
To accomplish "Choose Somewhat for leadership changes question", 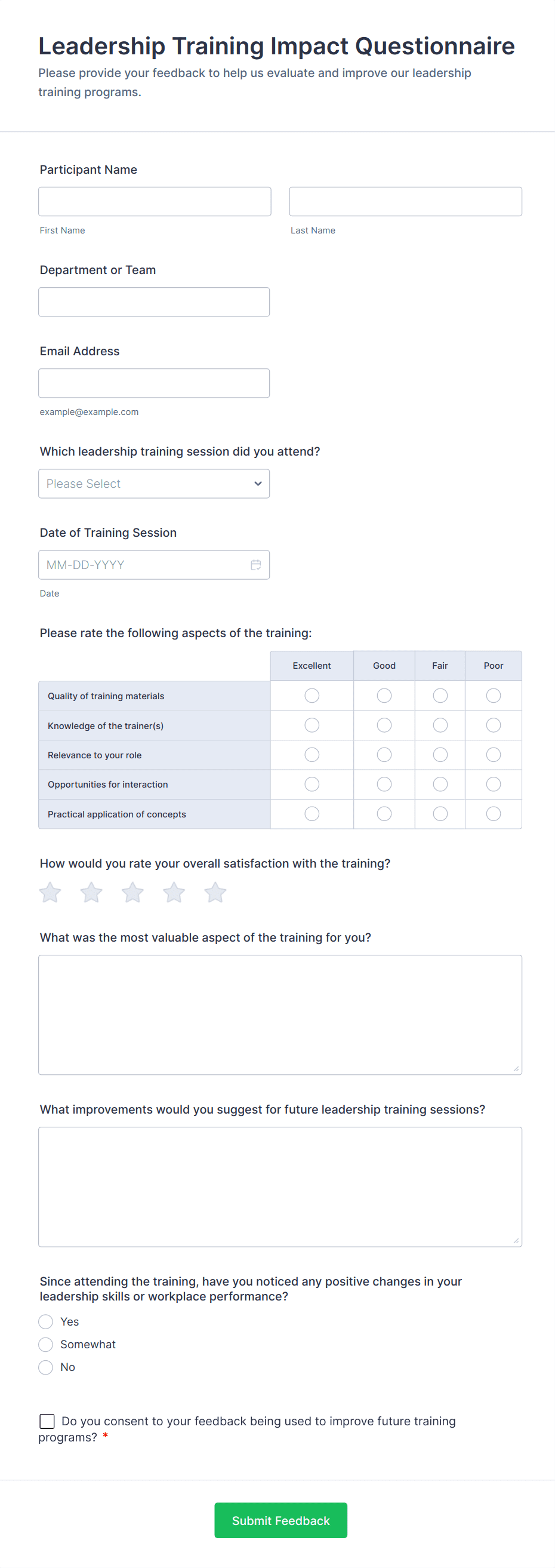I will click(x=45, y=1345).
